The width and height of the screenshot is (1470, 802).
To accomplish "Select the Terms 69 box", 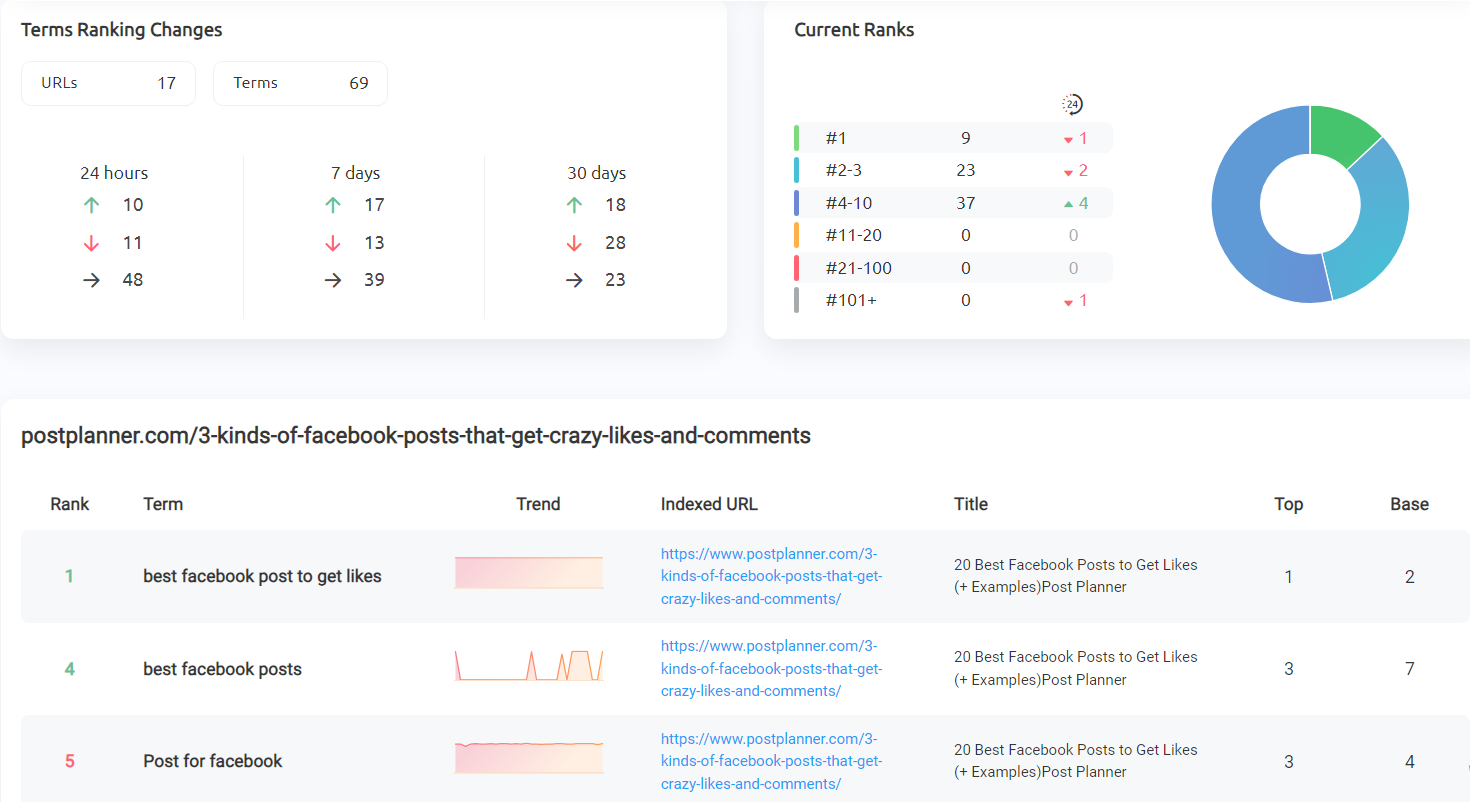I will (x=300, y=83).
